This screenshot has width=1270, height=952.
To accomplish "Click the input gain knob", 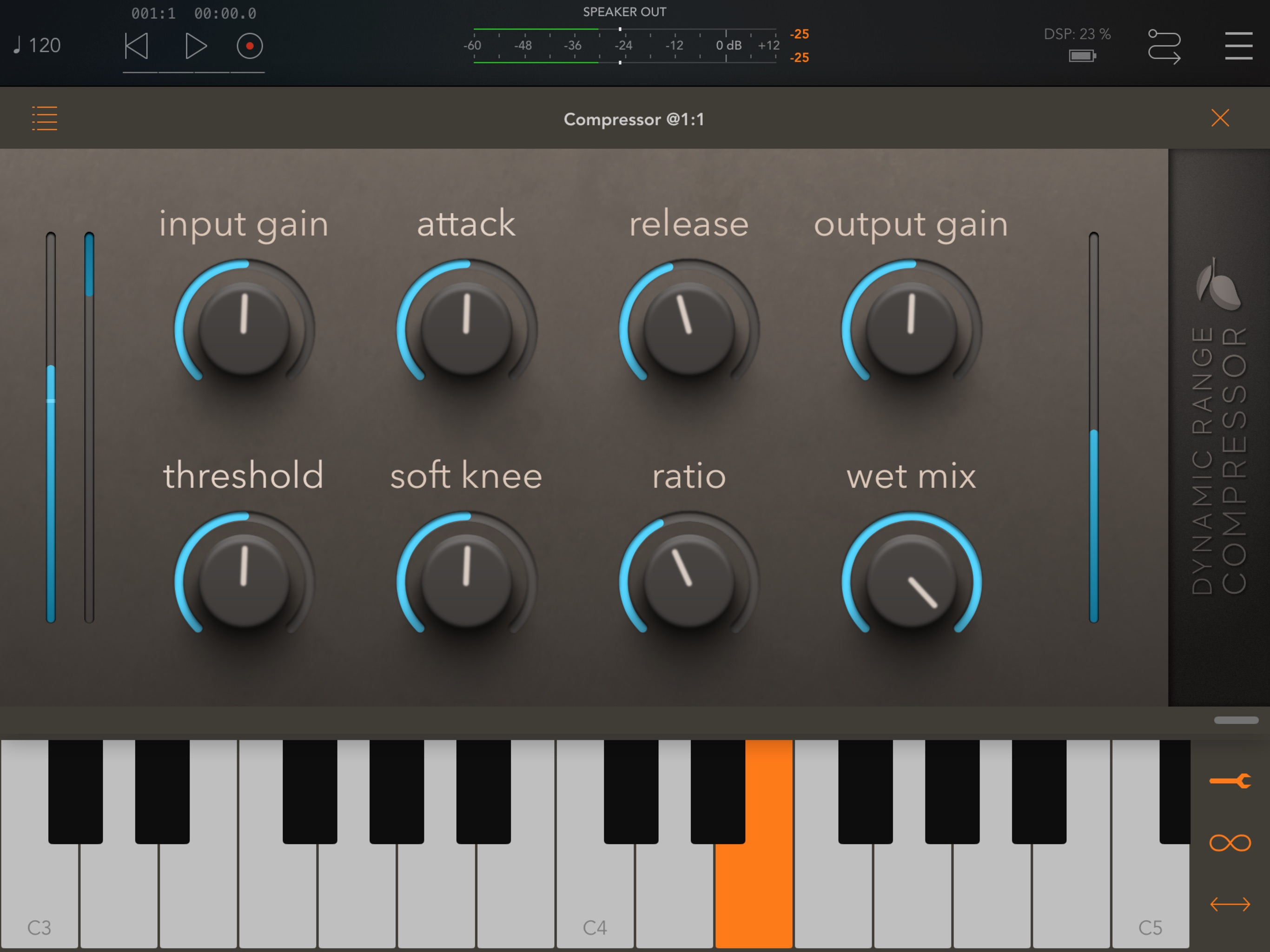I will click(244, 329).
